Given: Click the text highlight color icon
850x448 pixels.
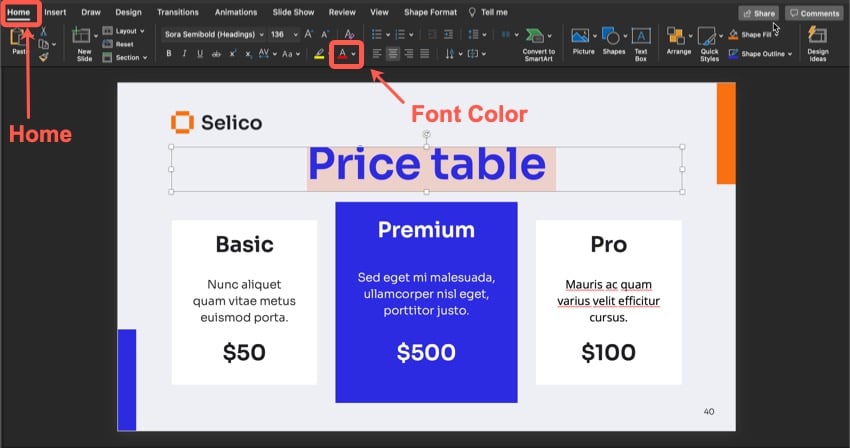Looking at the screenshot, I should (319, 53).
